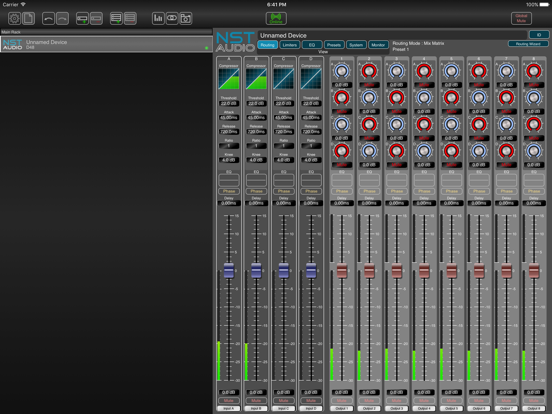Click Output 4 matrix knob for input C

coord(424,124)
